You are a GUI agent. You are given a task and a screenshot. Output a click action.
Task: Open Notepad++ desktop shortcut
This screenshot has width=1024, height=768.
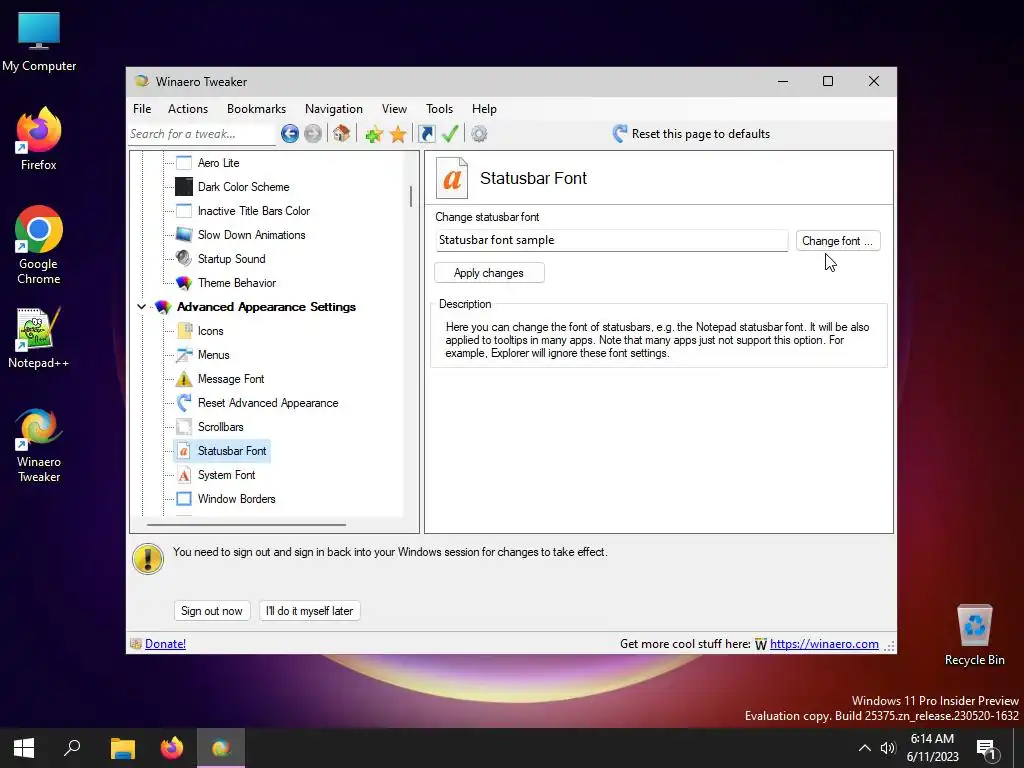pos(39,338)
